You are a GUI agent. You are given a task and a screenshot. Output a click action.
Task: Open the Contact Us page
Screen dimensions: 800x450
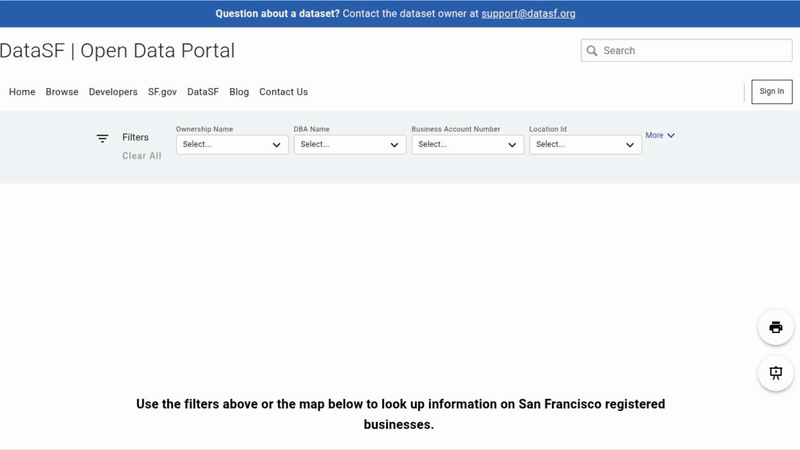click(283, 92)
